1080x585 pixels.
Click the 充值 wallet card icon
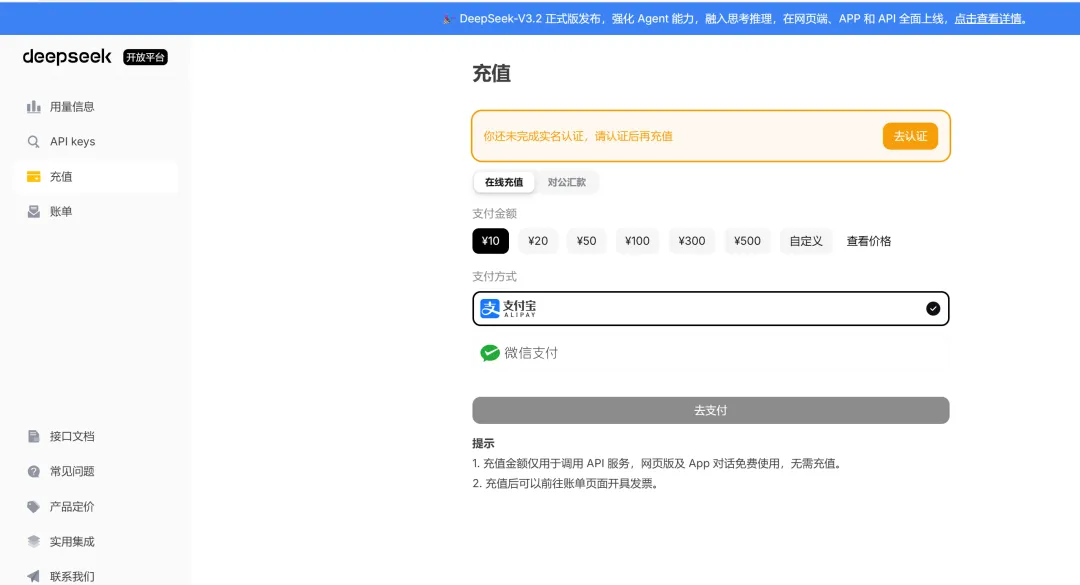tap(33, 176)
